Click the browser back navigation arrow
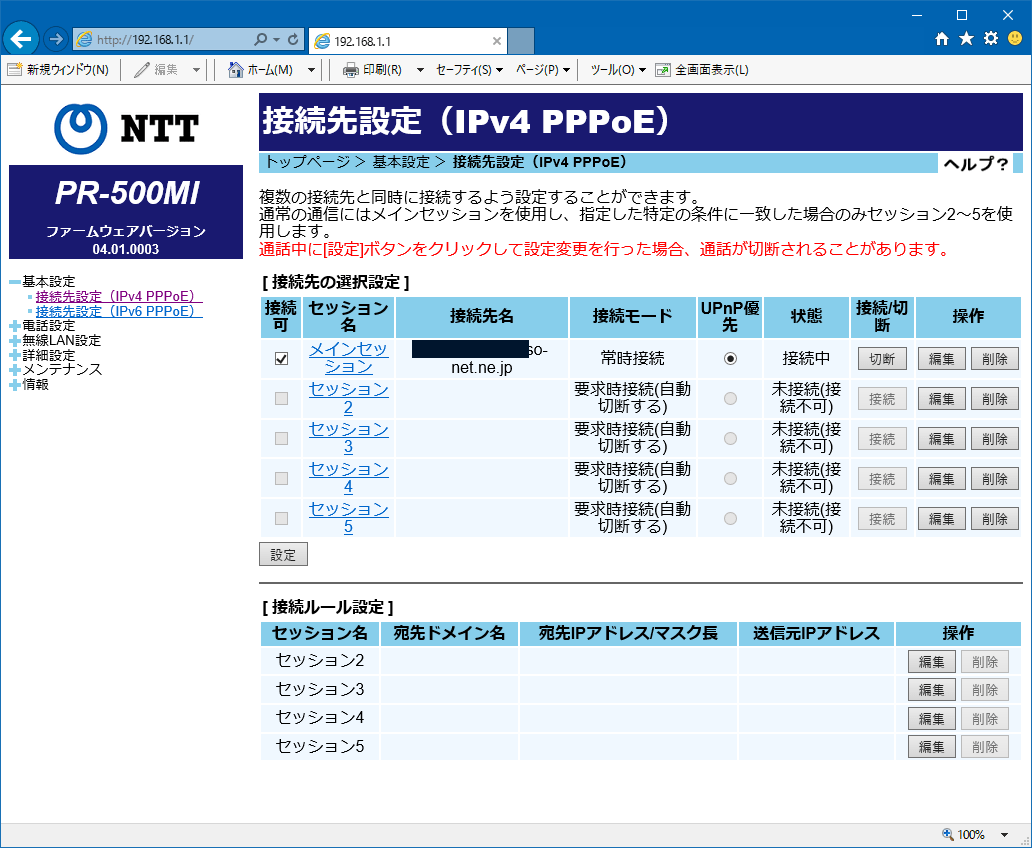Viewport: 1032px width, 848px height. click(x=20, y=37)
